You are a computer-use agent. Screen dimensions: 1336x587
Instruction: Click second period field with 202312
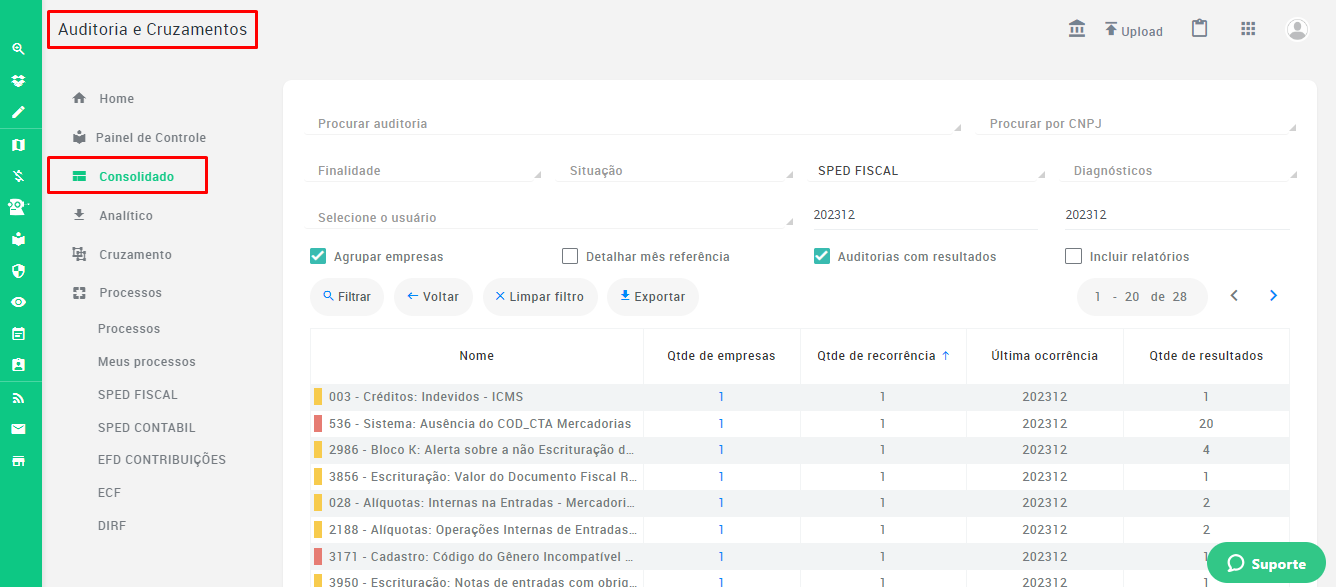pos(1177,215)
